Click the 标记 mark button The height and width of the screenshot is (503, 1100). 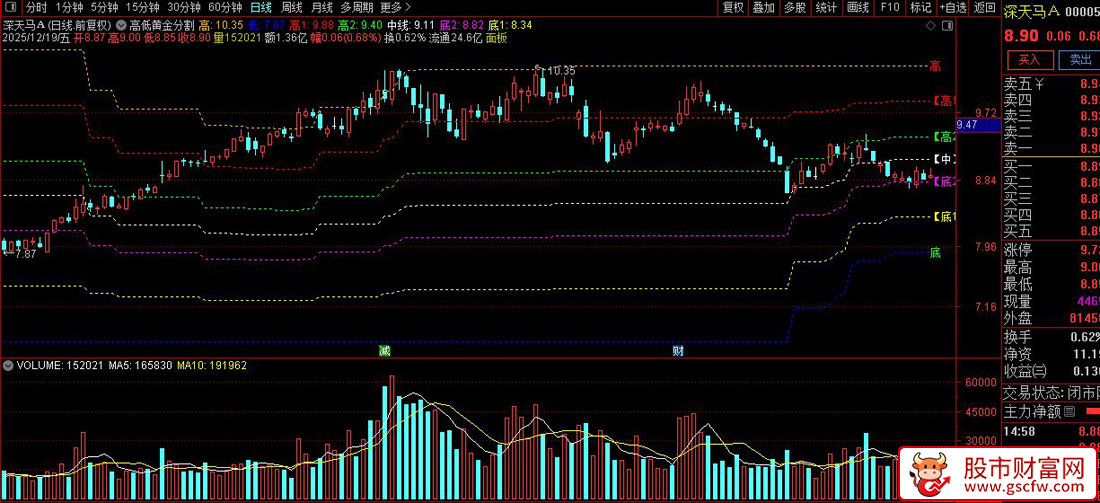[x=920, y=8]
